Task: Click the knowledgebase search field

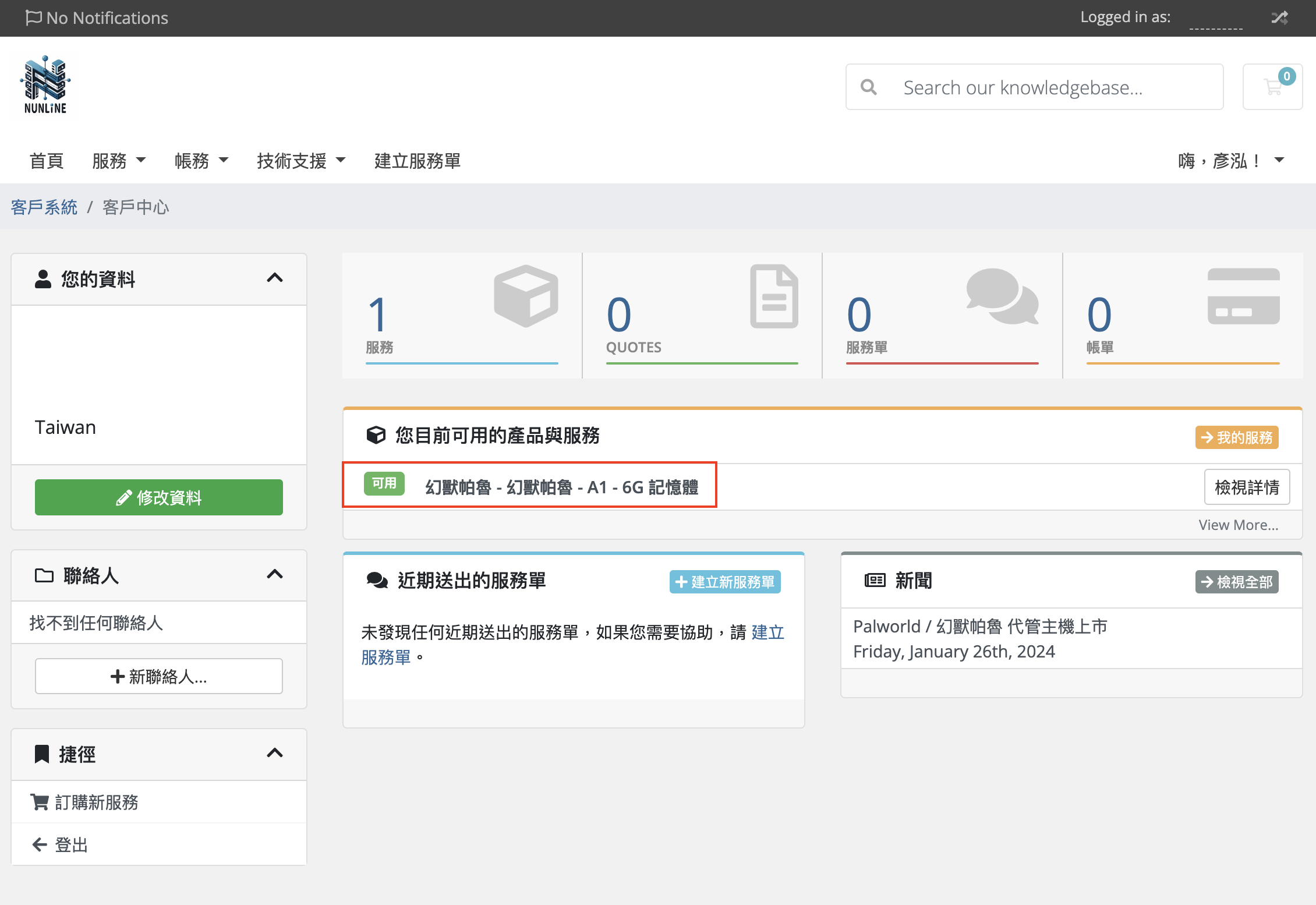Action: [1034, 87]
